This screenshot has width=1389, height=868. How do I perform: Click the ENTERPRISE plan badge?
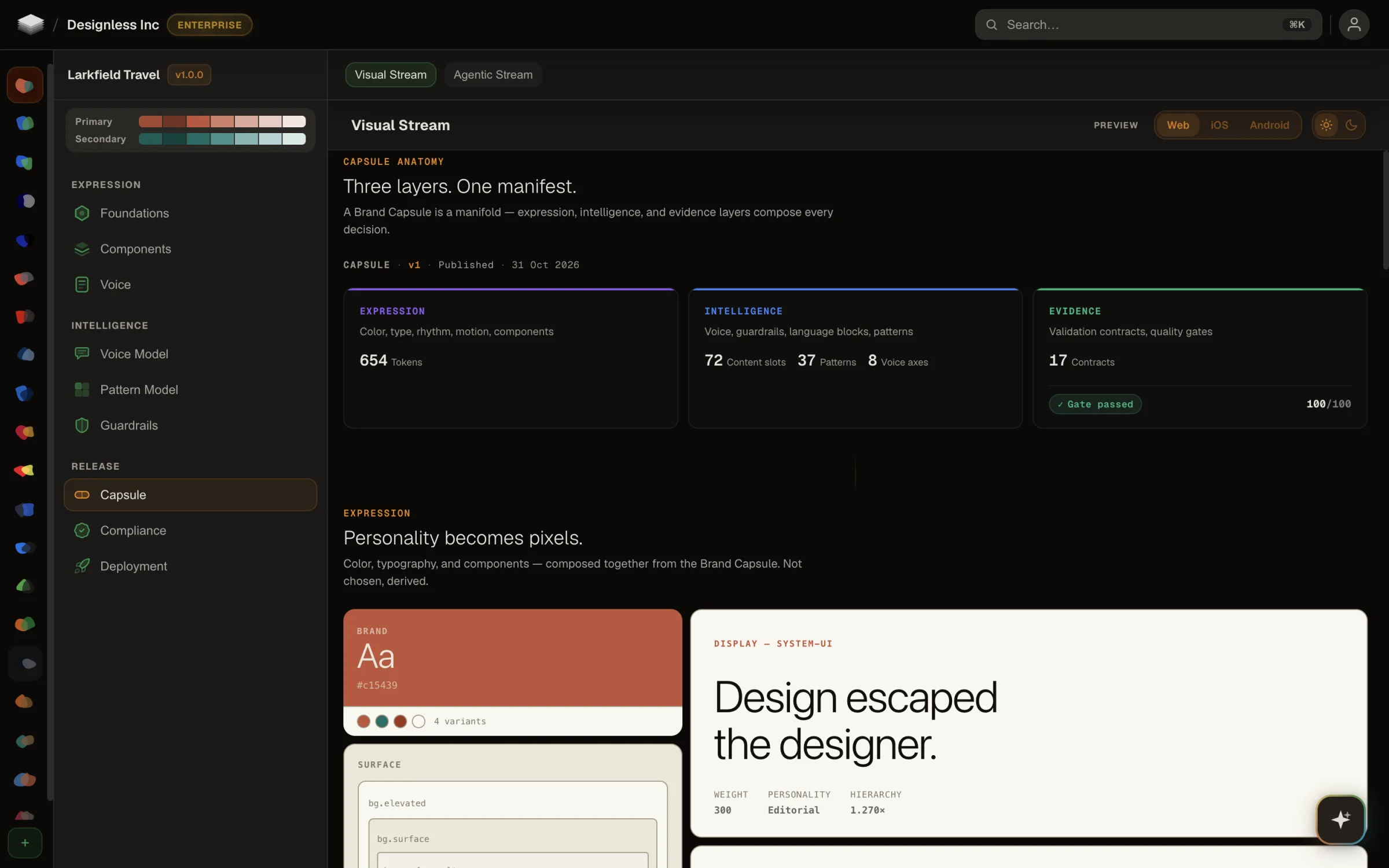(x=210, y=25)
